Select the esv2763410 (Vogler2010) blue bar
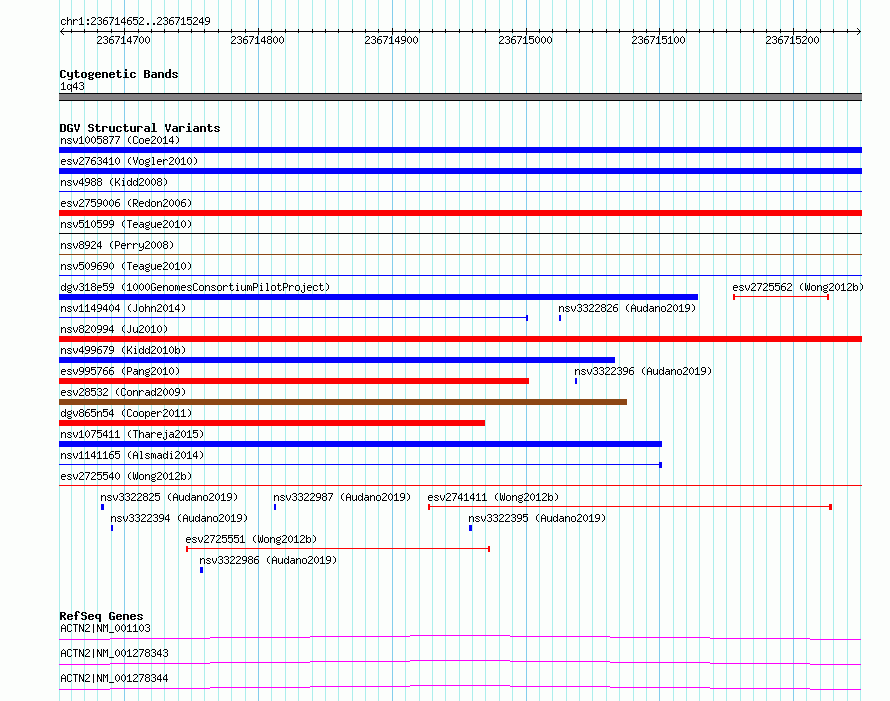Image resolution: width=890 pixels, height=701 pixels. pyautogui.click(x=460, y=171)
